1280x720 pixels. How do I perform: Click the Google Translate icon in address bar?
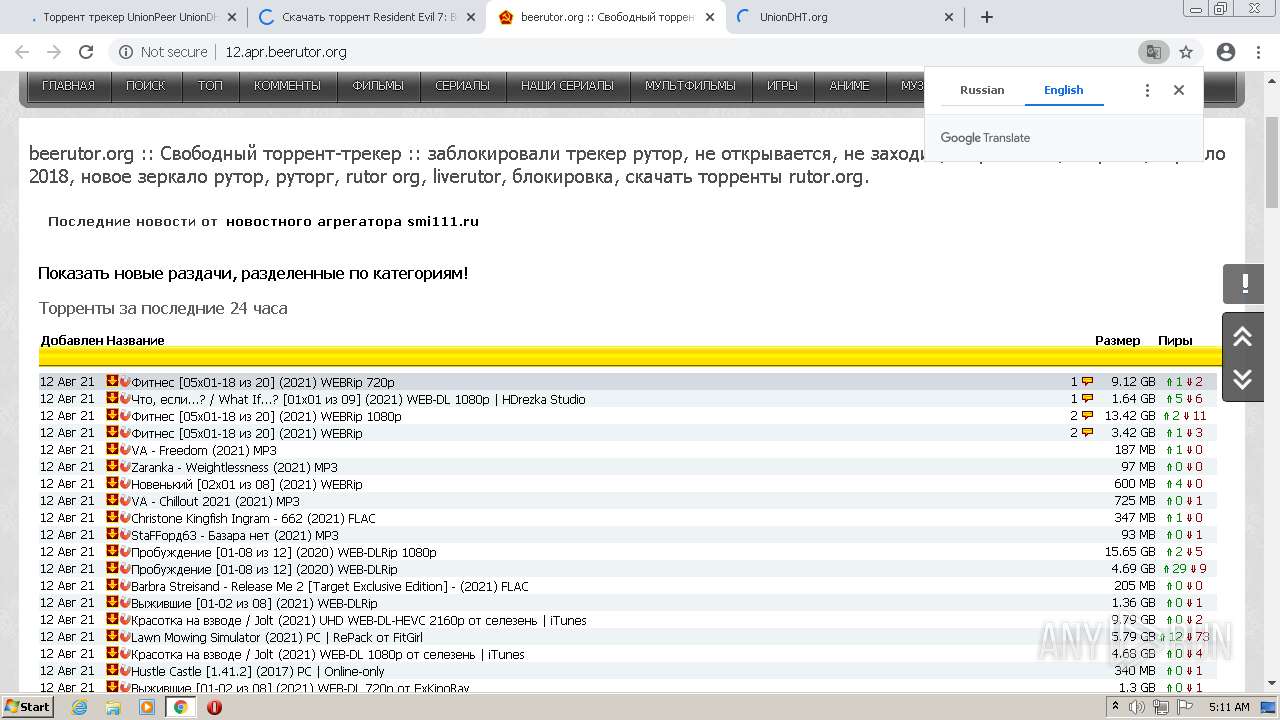pyautogui.click(x=1153, y=52)
